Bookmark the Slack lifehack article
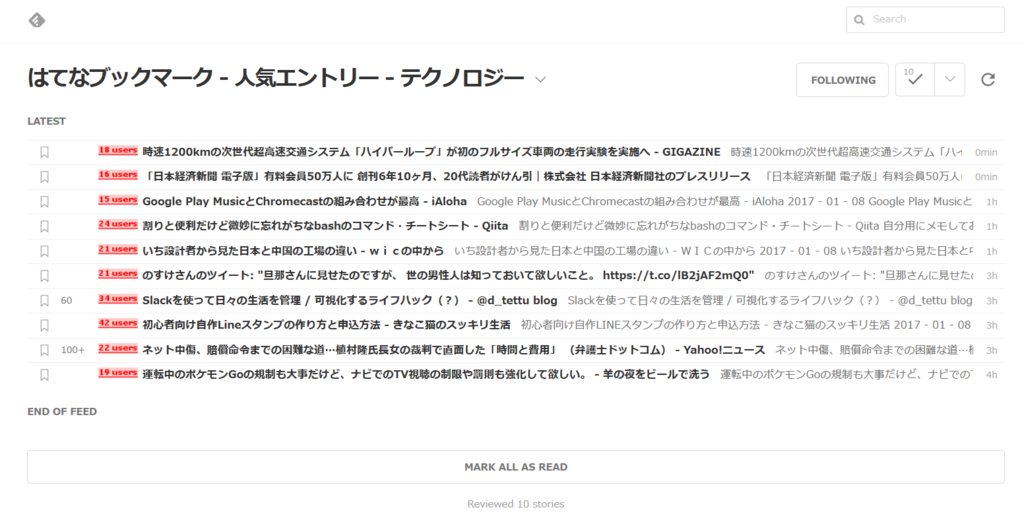The image size is (1024, 526). coord(44,301)
